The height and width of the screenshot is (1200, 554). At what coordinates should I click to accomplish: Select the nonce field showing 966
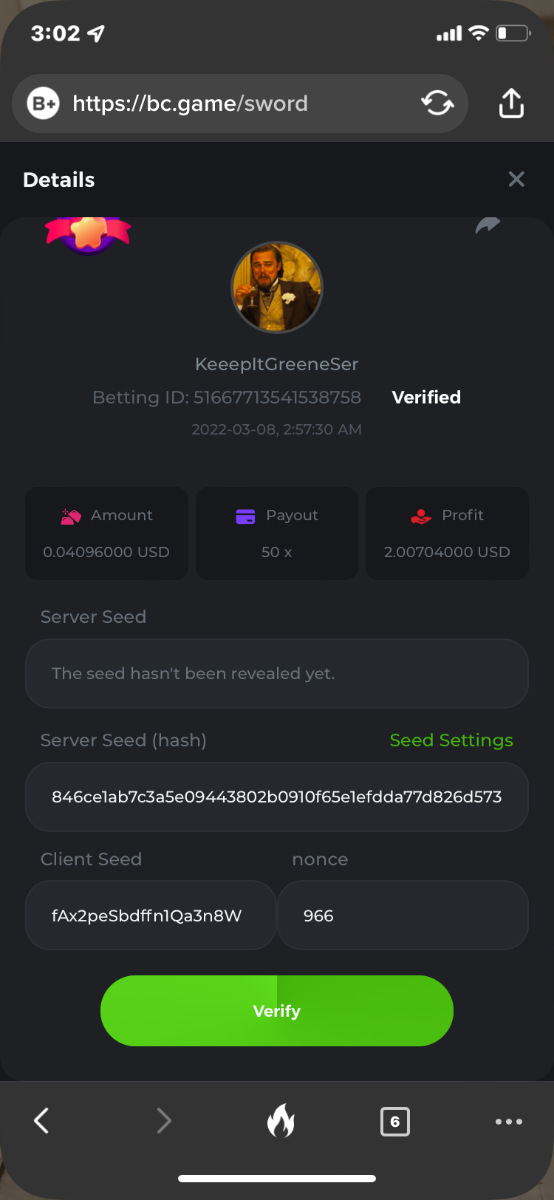(x=403, y=915)
